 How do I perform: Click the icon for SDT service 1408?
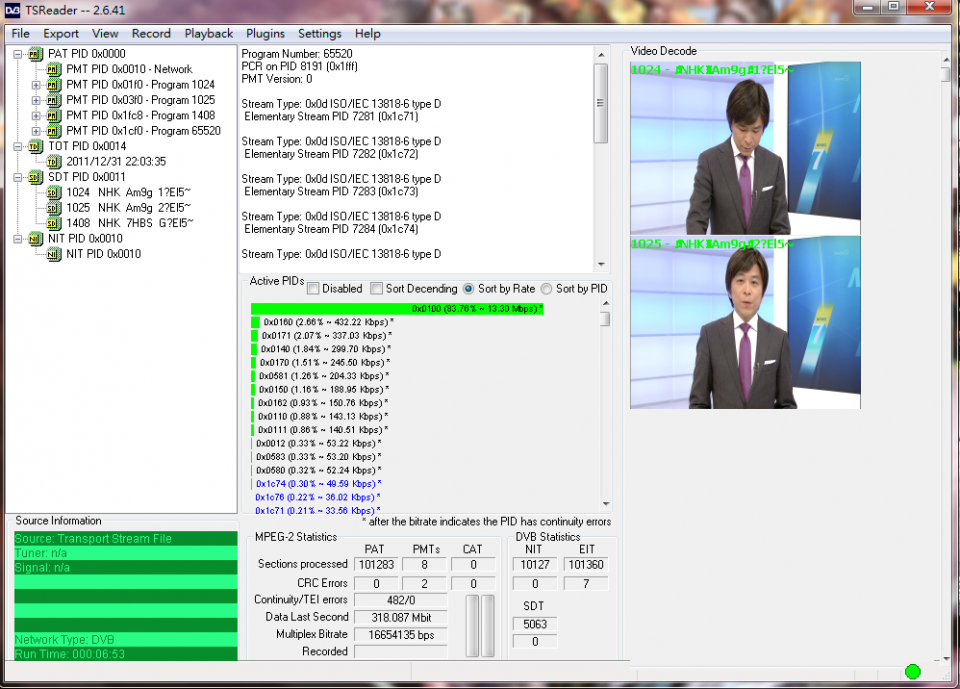pyautogui.click(x=54, y=223)
